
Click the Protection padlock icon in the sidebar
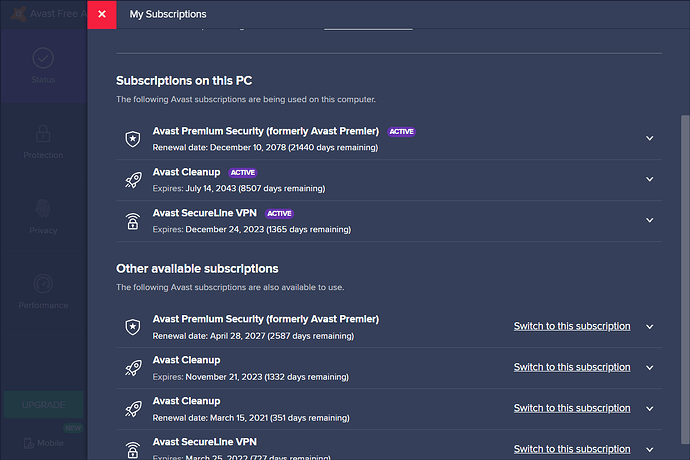(x=43, y=133)
